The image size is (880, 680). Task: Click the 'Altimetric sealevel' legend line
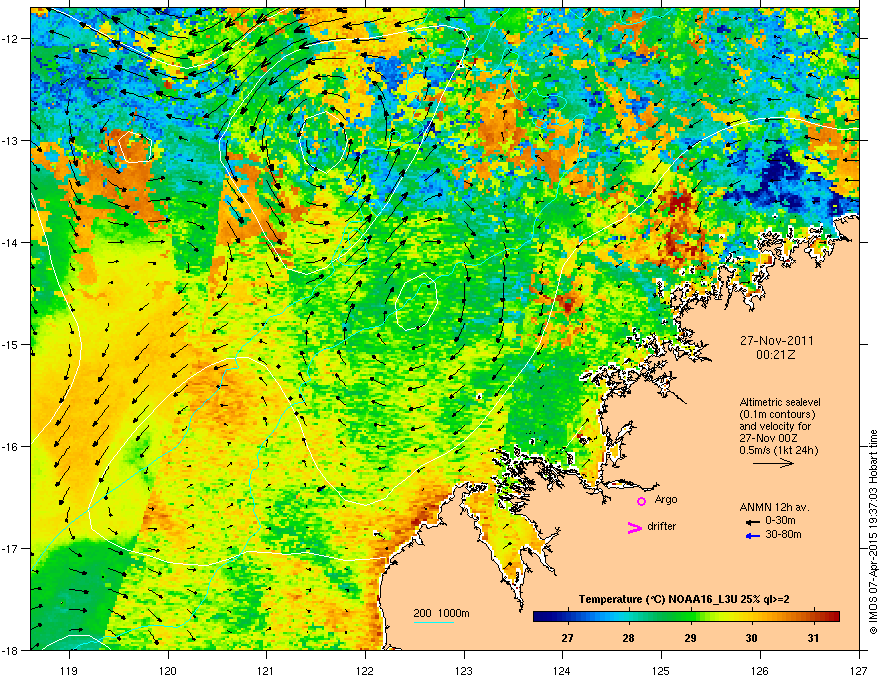point(780,402)
